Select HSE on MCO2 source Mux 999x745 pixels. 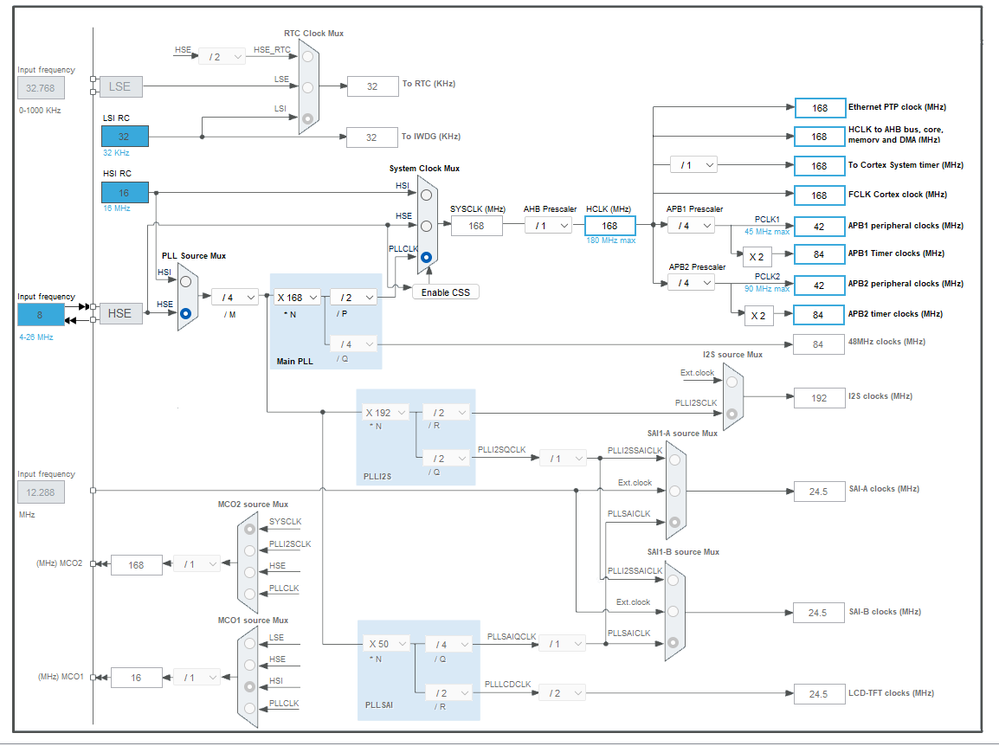pos(249,572)
